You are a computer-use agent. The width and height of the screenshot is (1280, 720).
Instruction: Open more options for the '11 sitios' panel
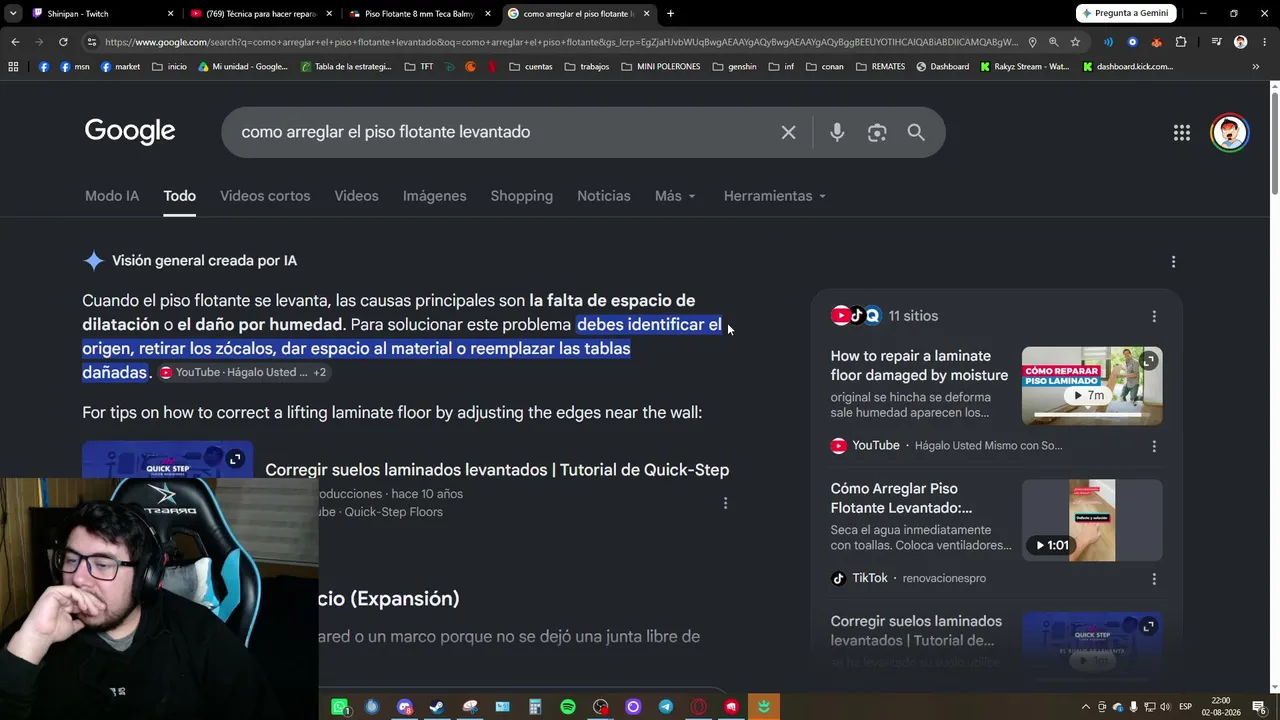pyautogui.click(x=1154, y=316)
